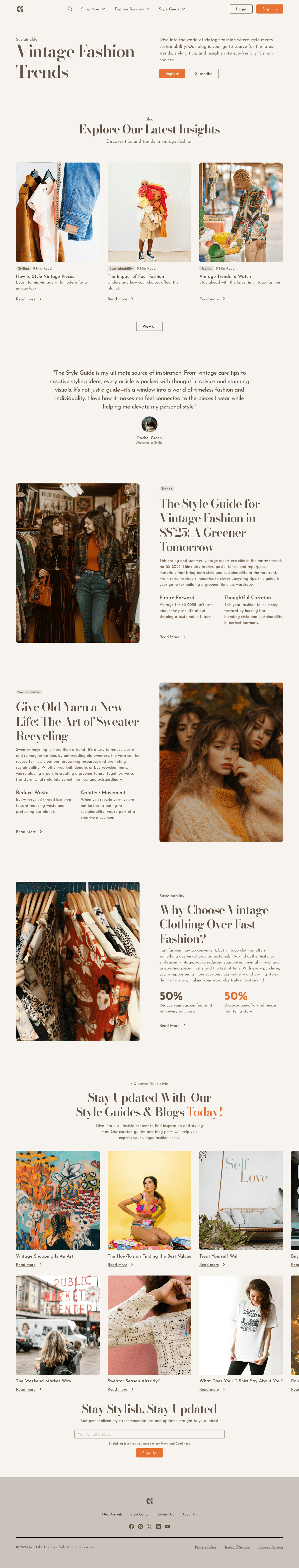Open the Impact of Fast Fashion thumbnail
Screen dimensions: 299x1568
[149, 212]
